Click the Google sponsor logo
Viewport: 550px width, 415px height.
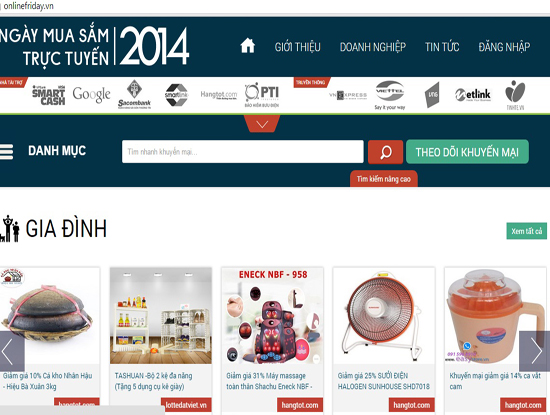click(91, 94)
